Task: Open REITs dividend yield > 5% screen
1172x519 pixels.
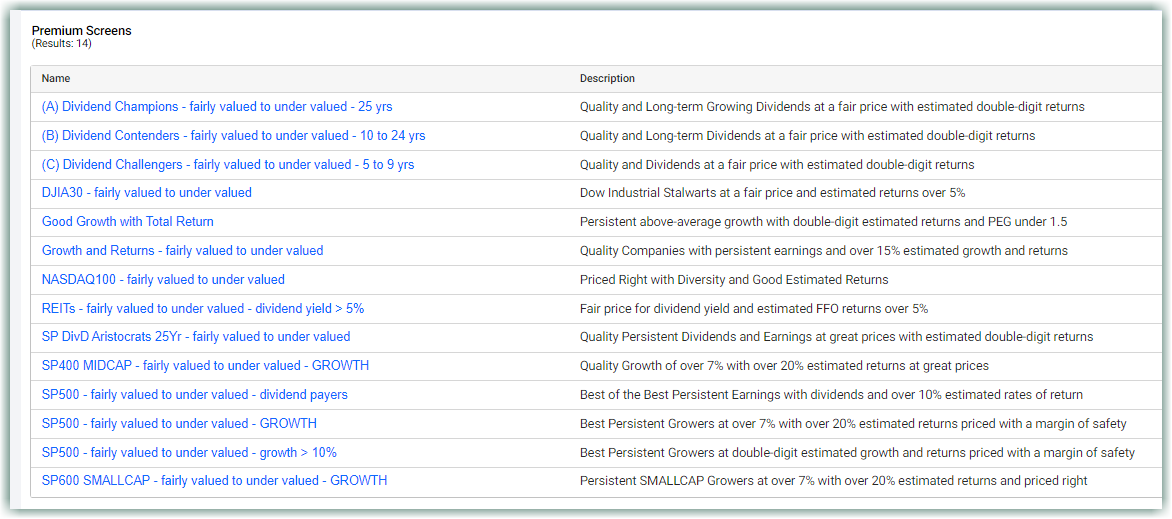Action: (x=203, y=308)
